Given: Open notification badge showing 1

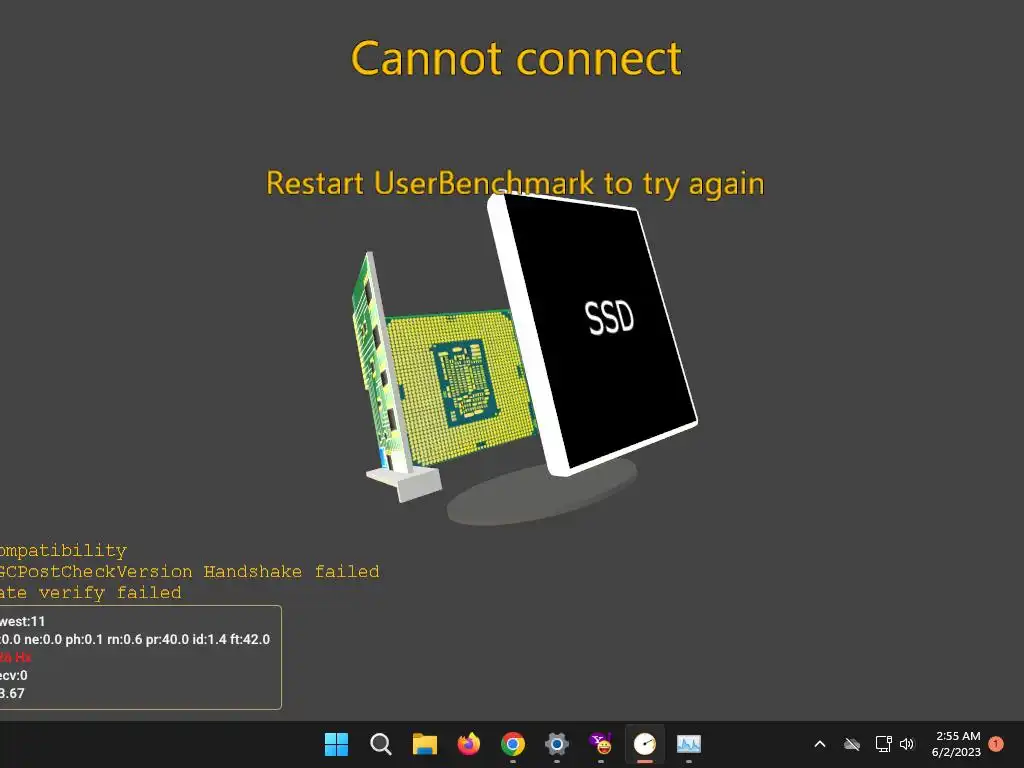Looking at the screenshot, I should (996, 744).
